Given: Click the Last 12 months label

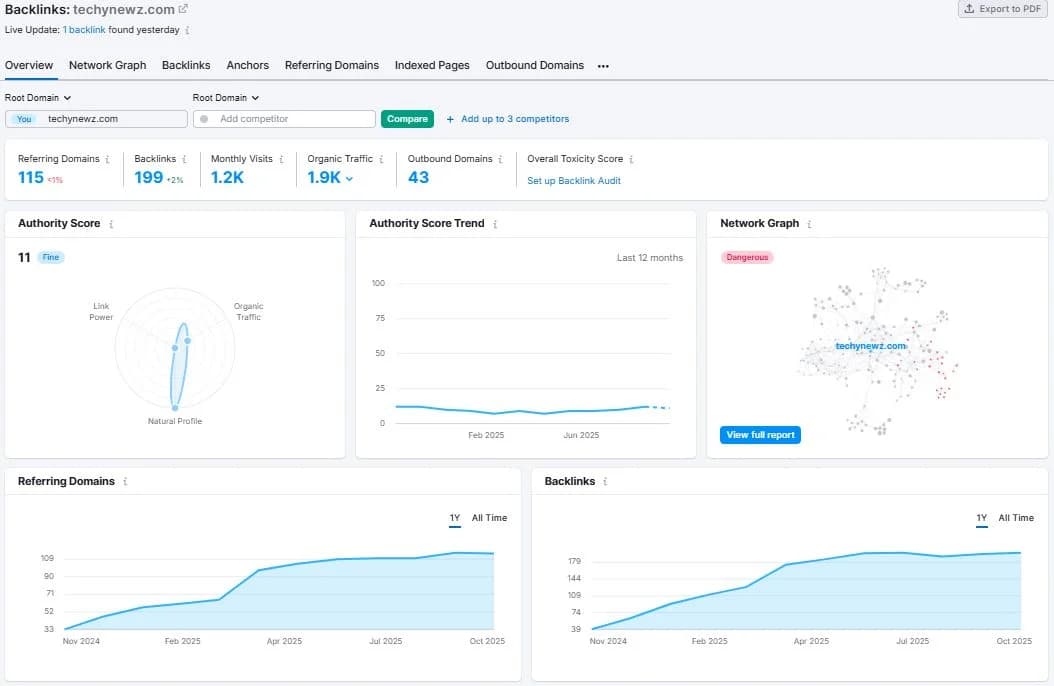Looking at the screenshot, I should pyautogui.click(x=650, y=258).
